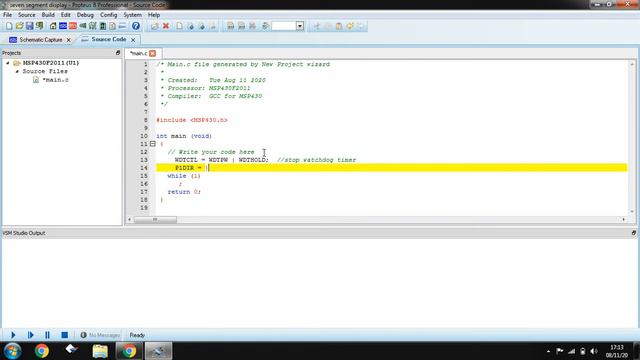Open the Source menu
Image resolution: width=640 pixels, height=360 pixels.
tap(27, 15)
